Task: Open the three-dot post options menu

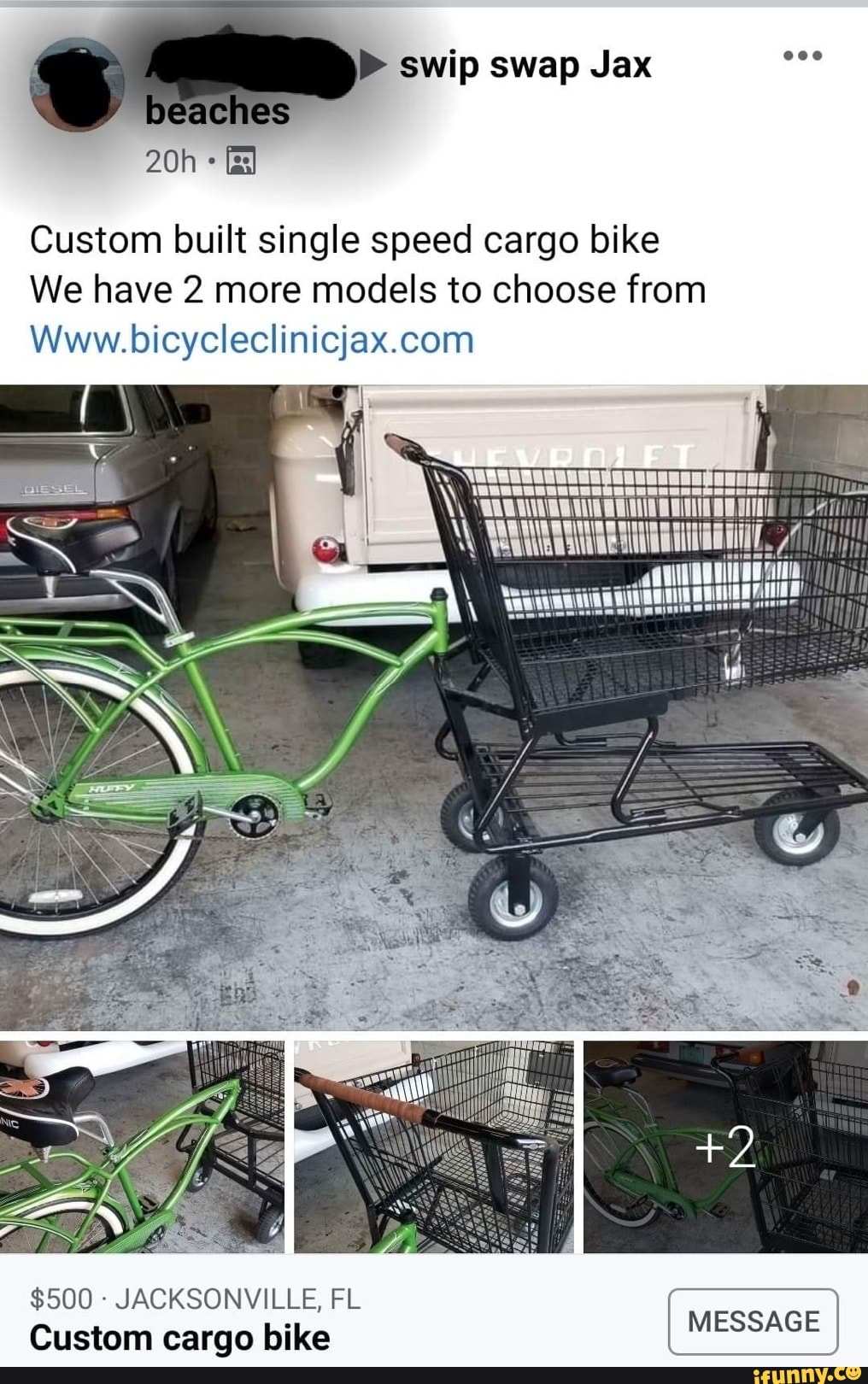Action: click(x=802, y=56)
